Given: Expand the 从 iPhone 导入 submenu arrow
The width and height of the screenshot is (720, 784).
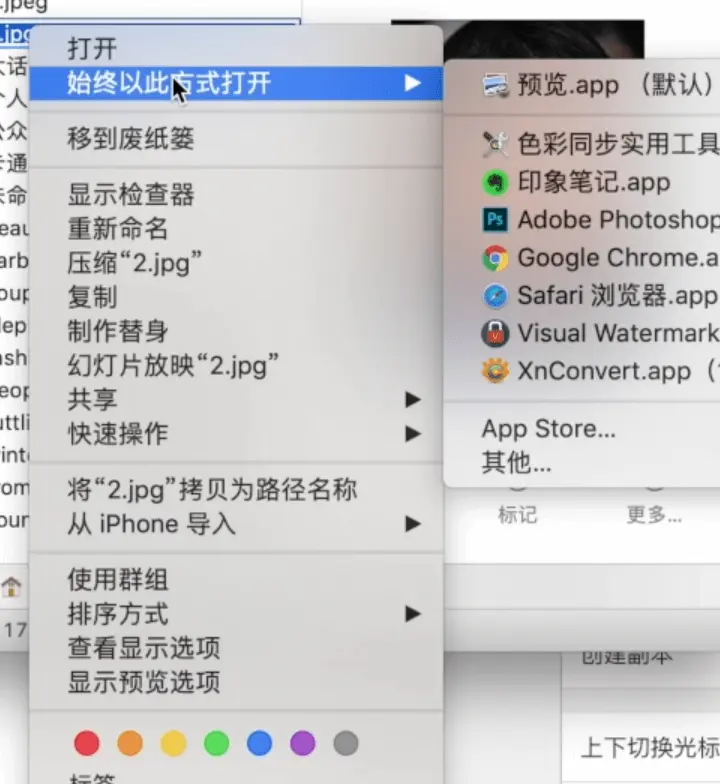Looking at the screenshot, I should coord(412,524).
